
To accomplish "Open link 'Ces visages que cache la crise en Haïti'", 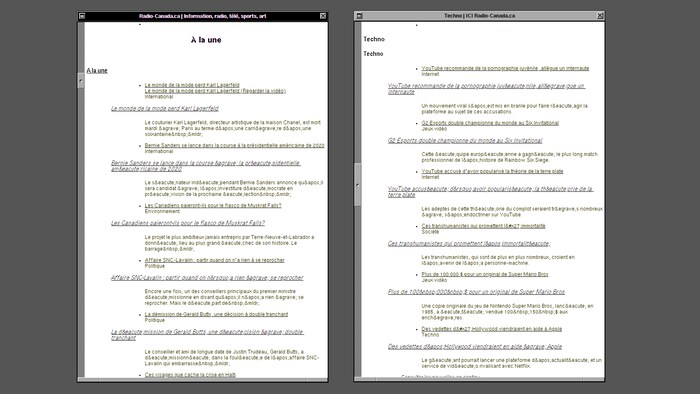I will coord(190,375).
